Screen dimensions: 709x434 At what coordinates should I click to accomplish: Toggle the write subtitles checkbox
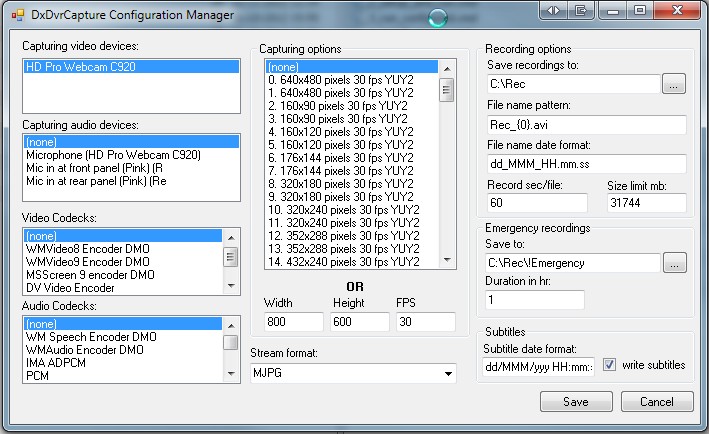click(x=609, y=365)
